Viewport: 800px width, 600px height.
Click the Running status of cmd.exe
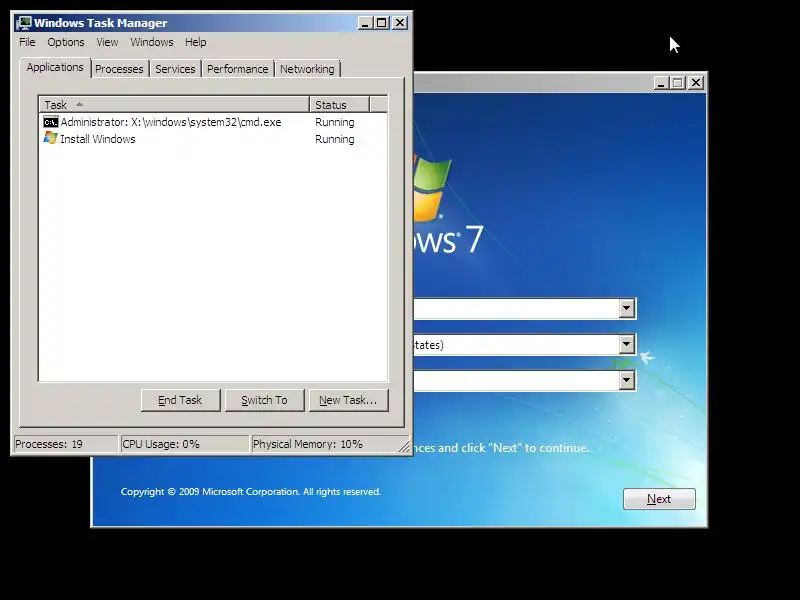click(335, 122)
